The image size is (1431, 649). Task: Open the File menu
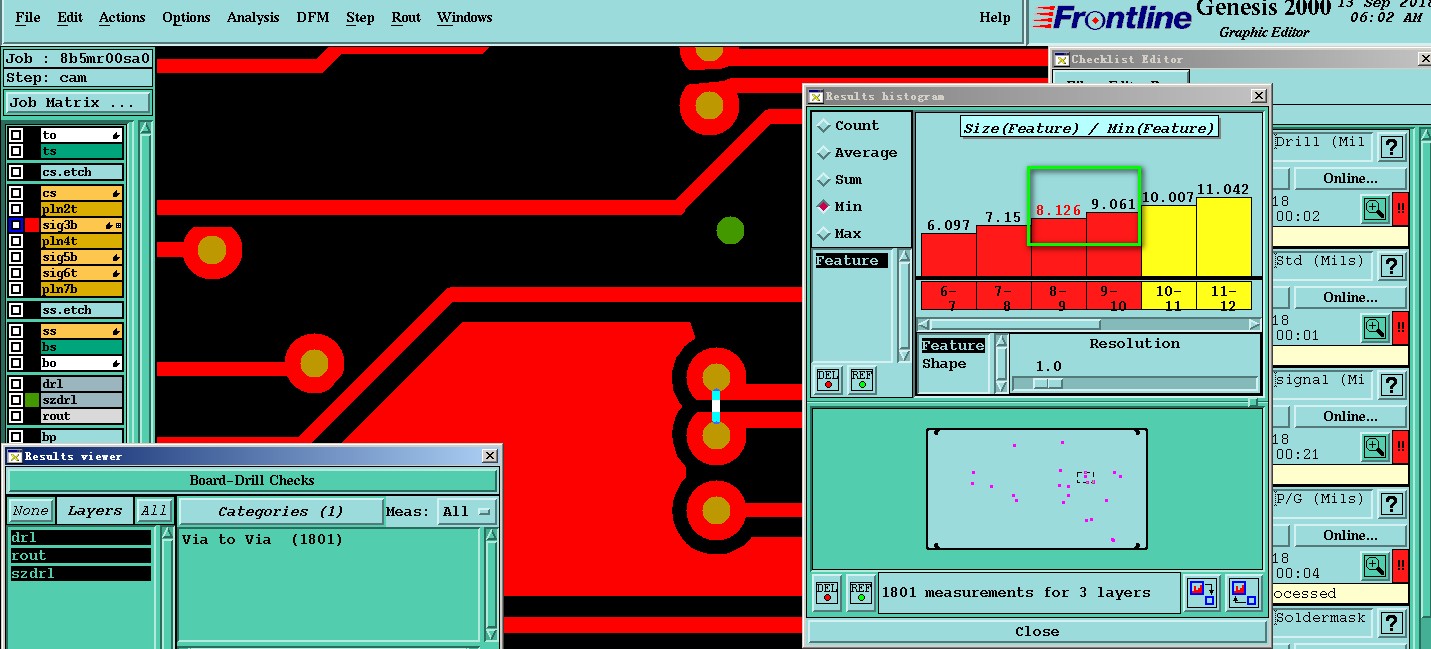tap(28, 17)
